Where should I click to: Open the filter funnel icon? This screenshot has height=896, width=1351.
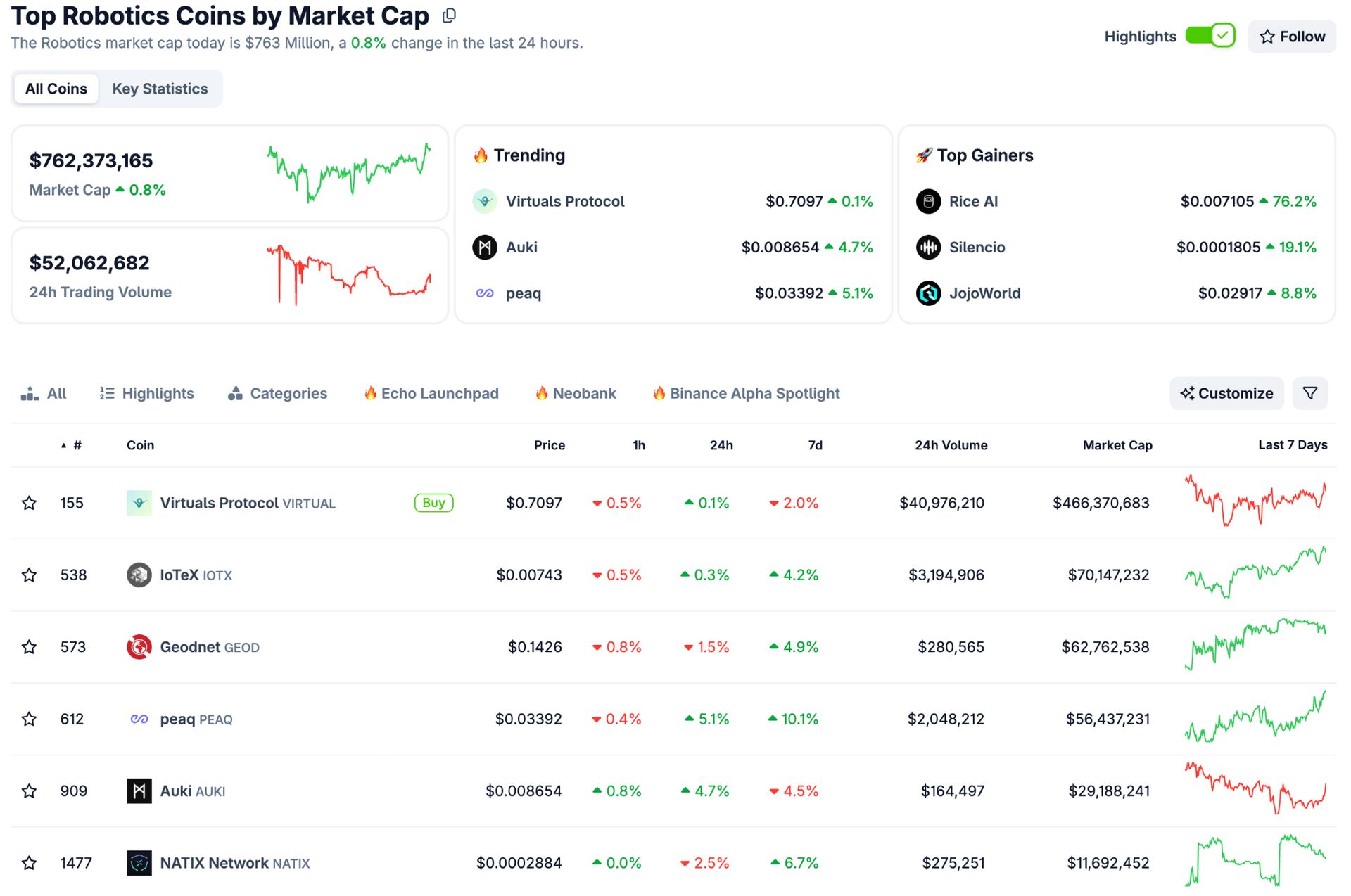(x=1309, y=393)
